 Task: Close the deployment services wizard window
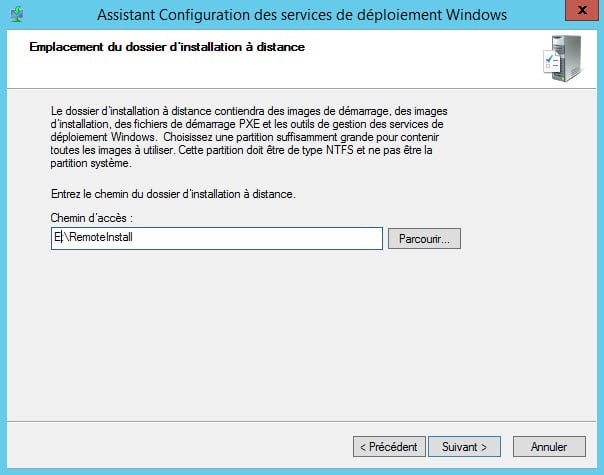[578, 13]
